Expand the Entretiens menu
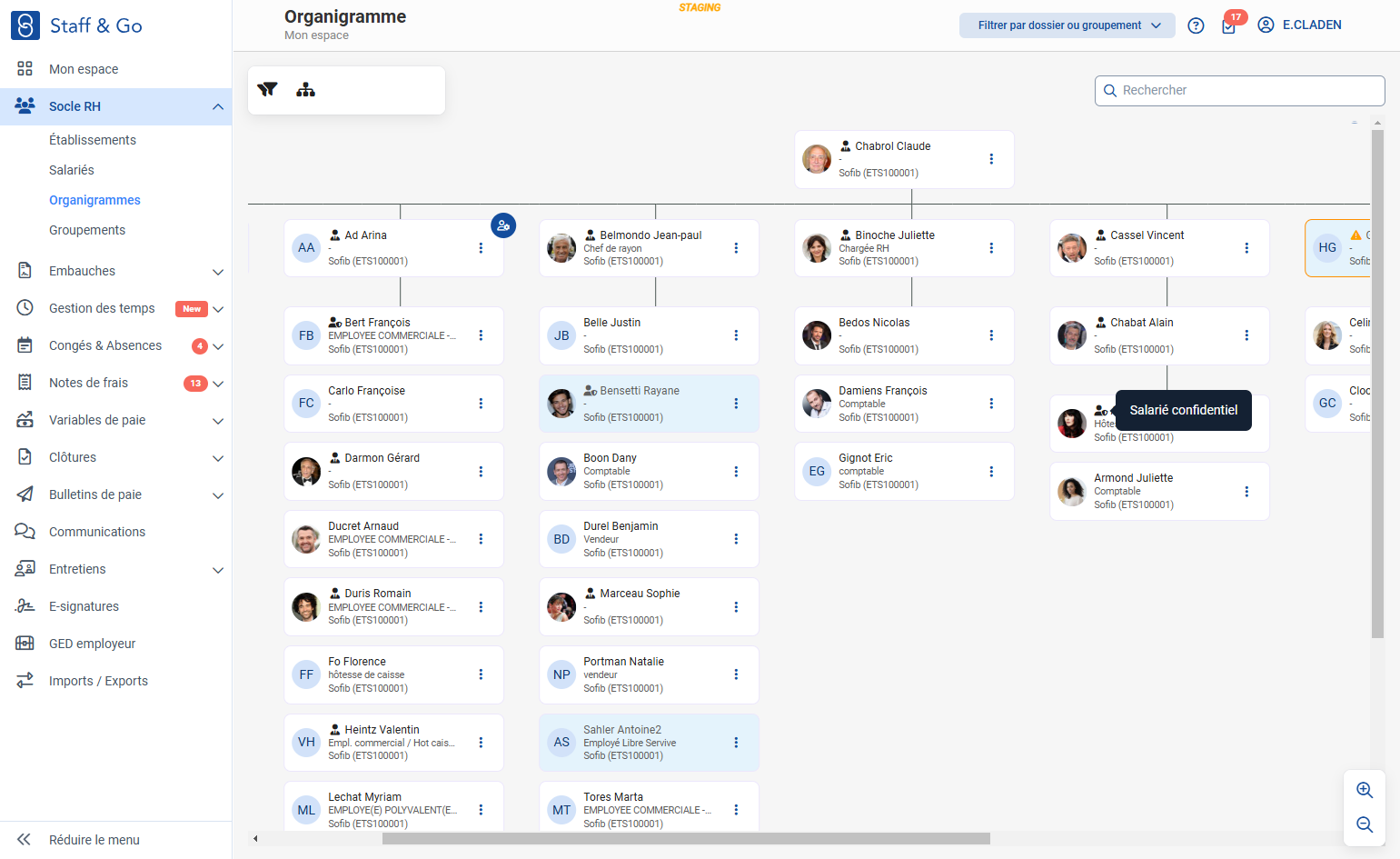 218,570
